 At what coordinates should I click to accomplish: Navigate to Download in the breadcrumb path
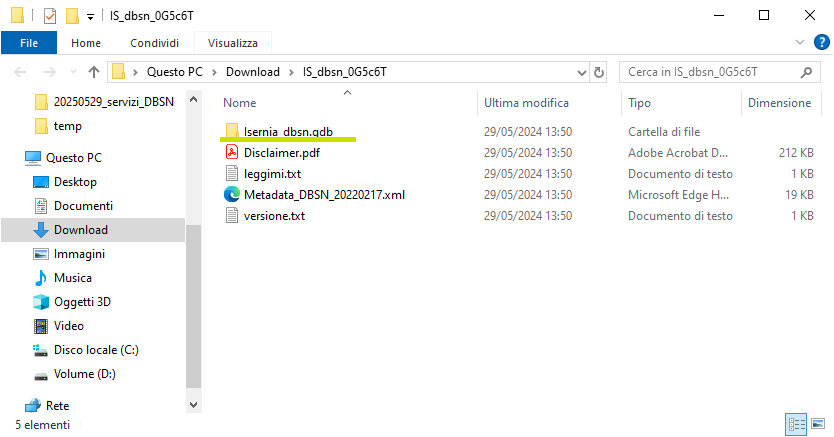coord(252,72)
